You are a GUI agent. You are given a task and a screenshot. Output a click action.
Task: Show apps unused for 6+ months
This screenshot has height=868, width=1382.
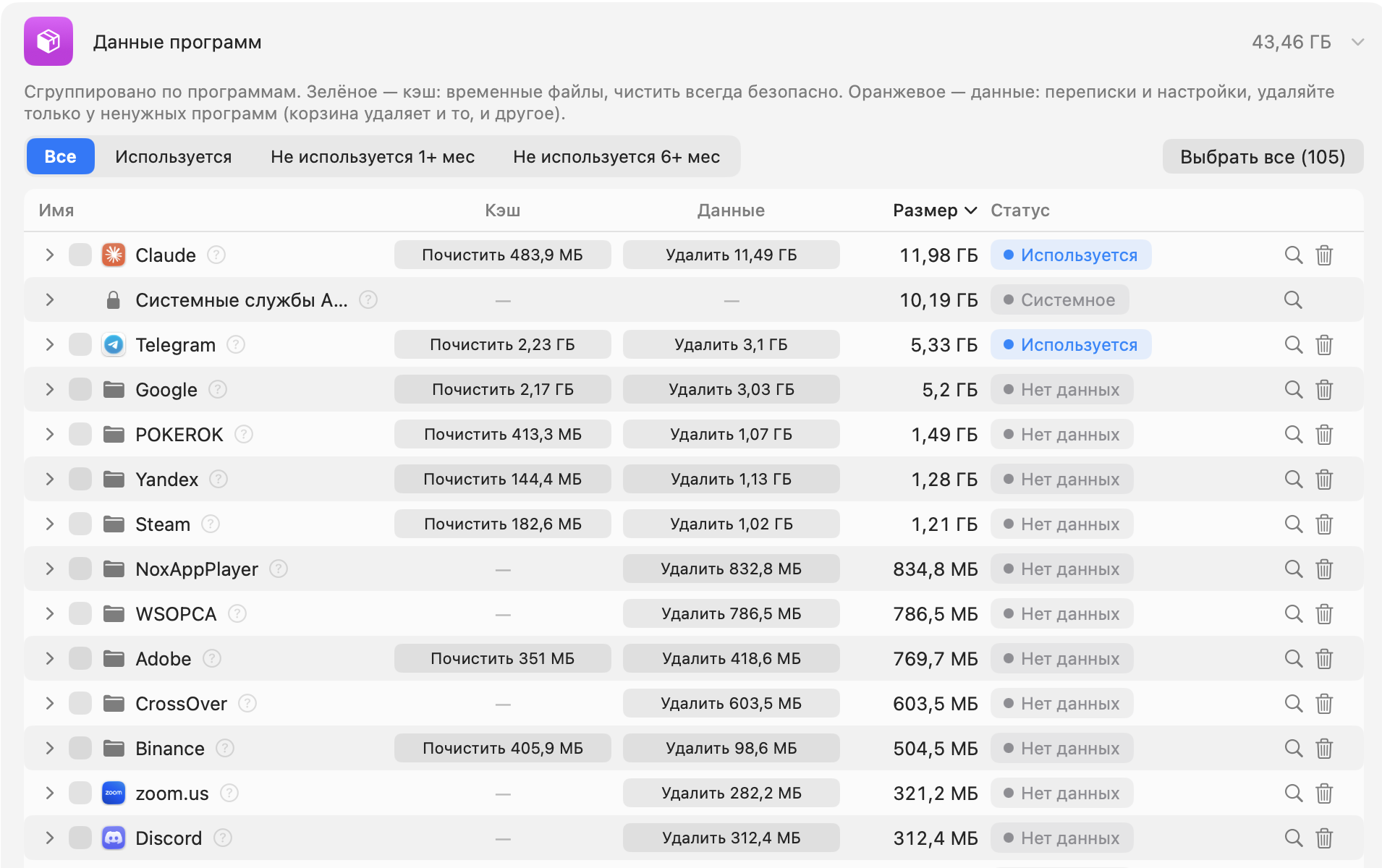[616, 156]
